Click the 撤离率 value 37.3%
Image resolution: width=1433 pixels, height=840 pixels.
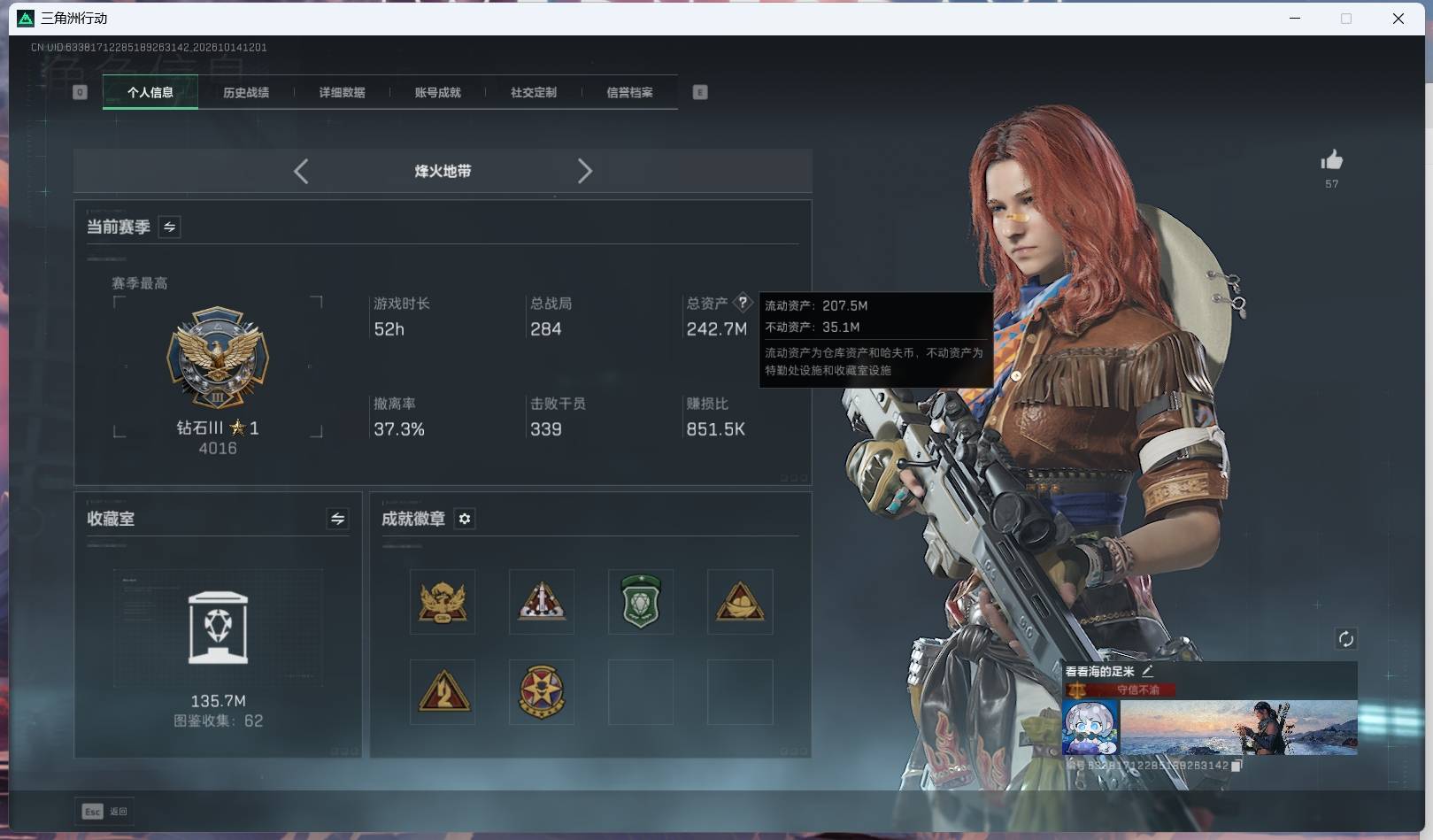coord(399,429)
